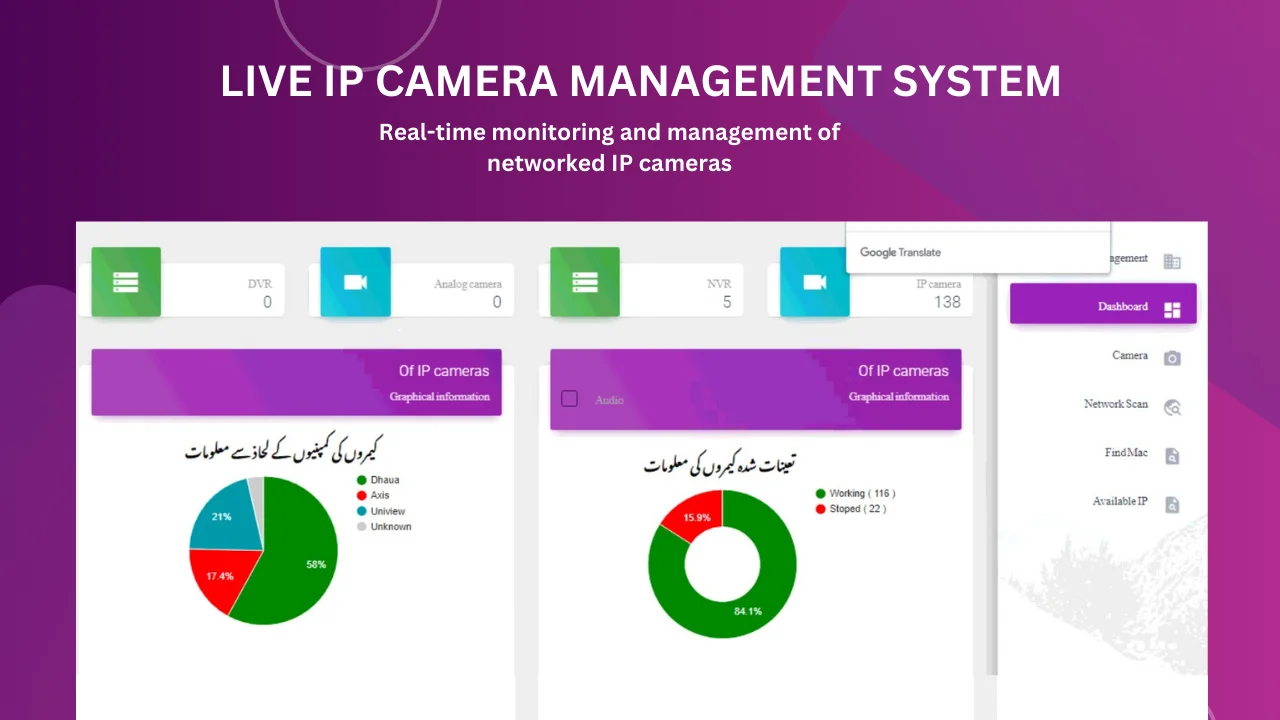Click the Analog camera video icon
The height and width of the screenshot is (720, 1280).
[355, 282]
